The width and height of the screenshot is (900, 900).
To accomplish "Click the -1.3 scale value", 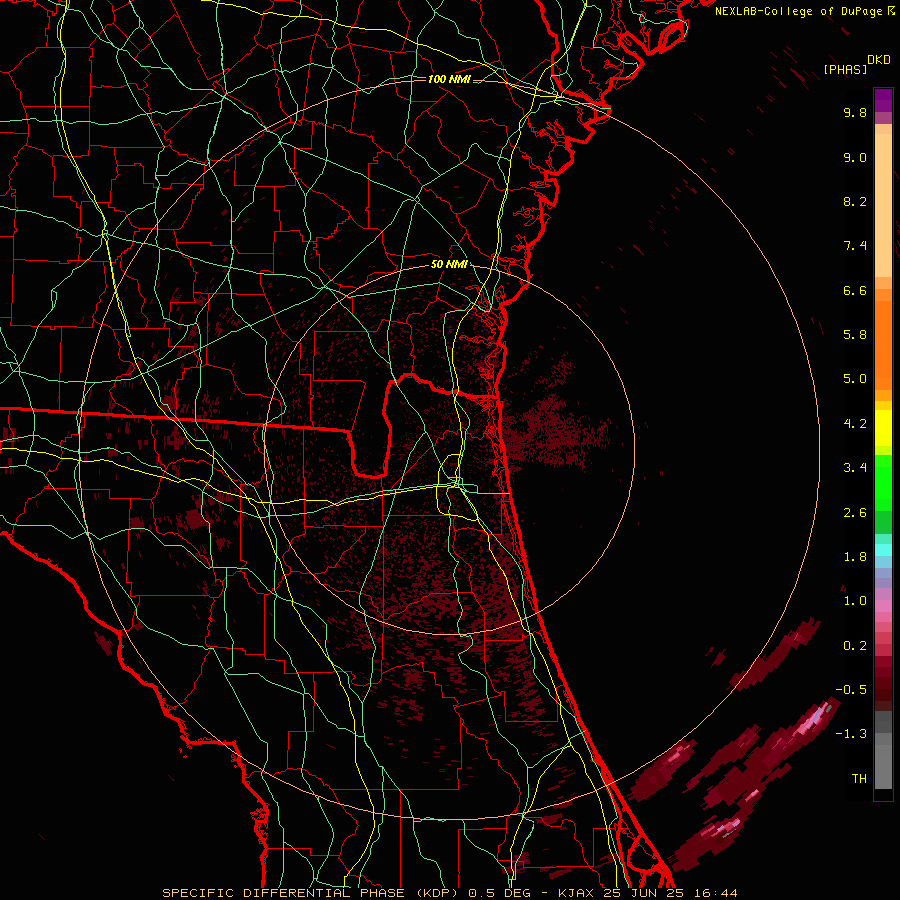I will (x=851, y=734).
